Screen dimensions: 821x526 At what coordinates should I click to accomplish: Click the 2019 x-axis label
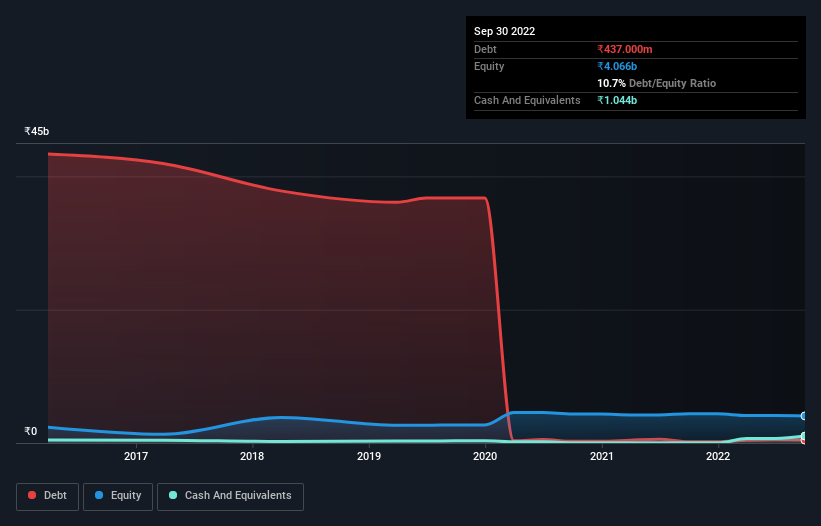pos(369,456)
